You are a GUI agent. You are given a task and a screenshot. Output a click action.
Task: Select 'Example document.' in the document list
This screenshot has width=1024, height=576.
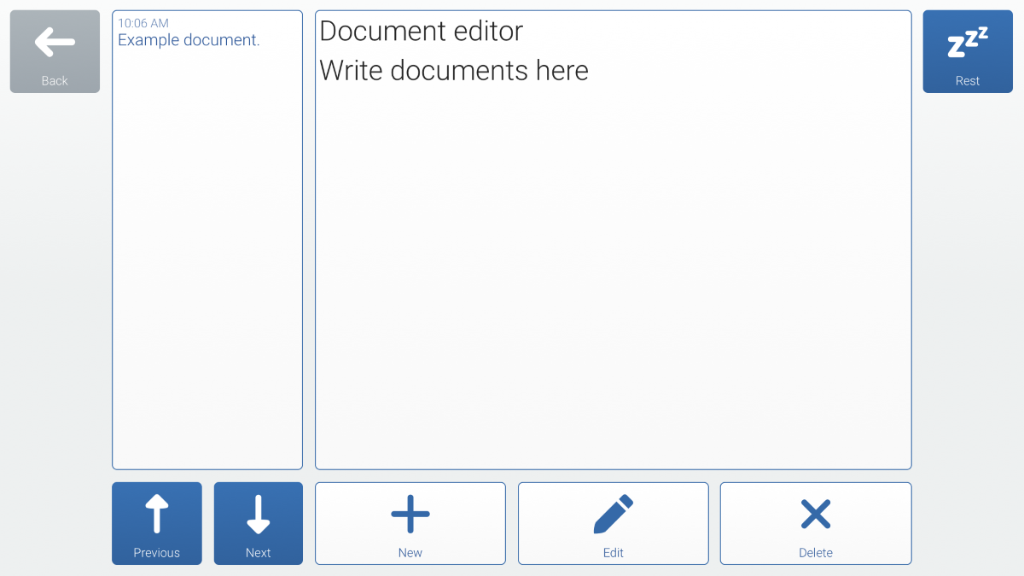click(189, 40)
